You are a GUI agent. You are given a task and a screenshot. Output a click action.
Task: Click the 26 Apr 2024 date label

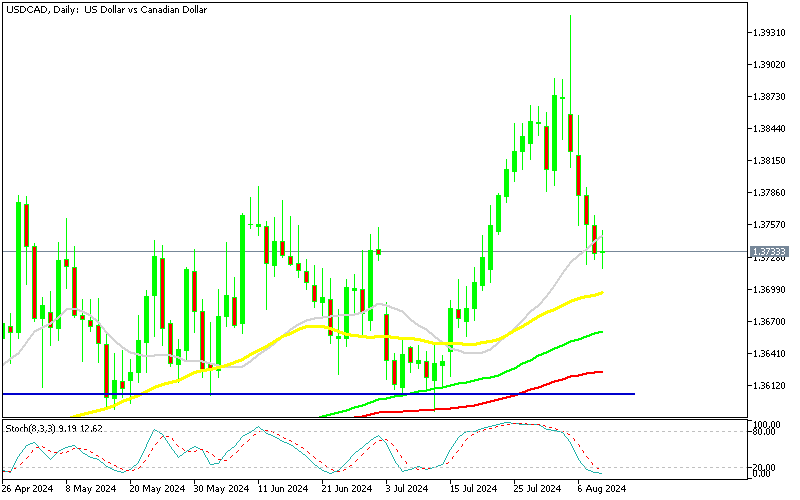coord(28,489)
